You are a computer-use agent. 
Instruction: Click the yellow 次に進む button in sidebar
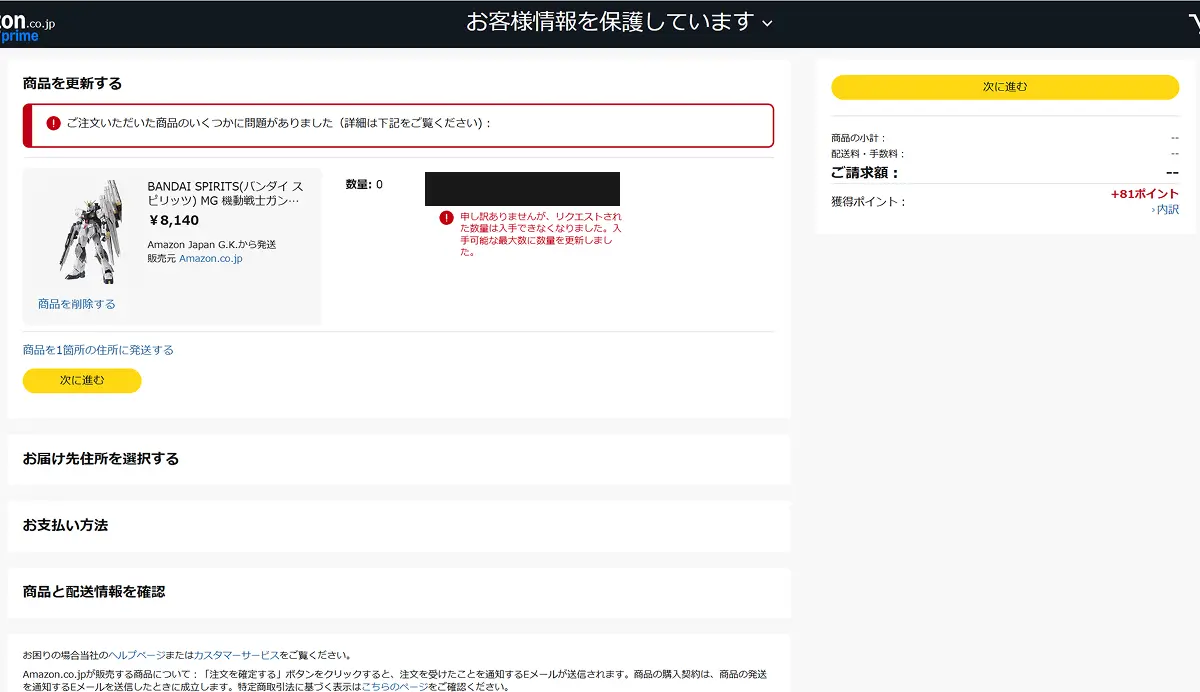(1005, 87)
